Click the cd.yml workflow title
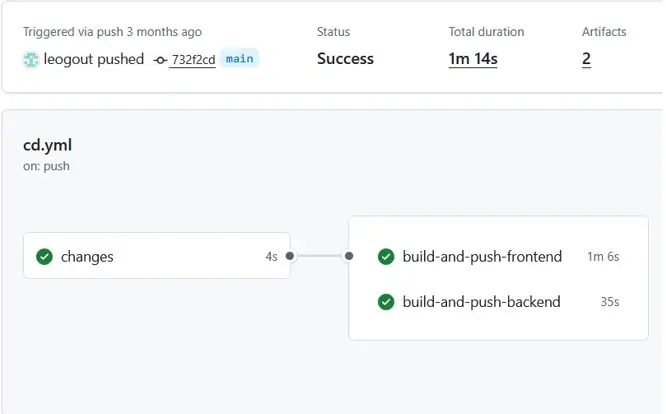Screen dimensions: 666x414 tap(47, 145)
